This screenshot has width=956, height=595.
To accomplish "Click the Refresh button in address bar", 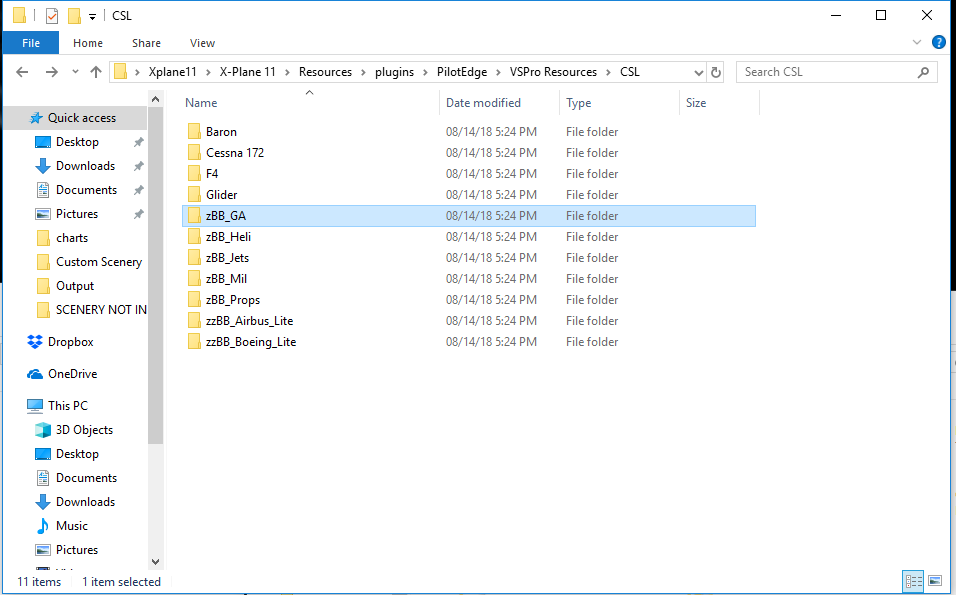I will pyautogui.click(x=716, y=72).
